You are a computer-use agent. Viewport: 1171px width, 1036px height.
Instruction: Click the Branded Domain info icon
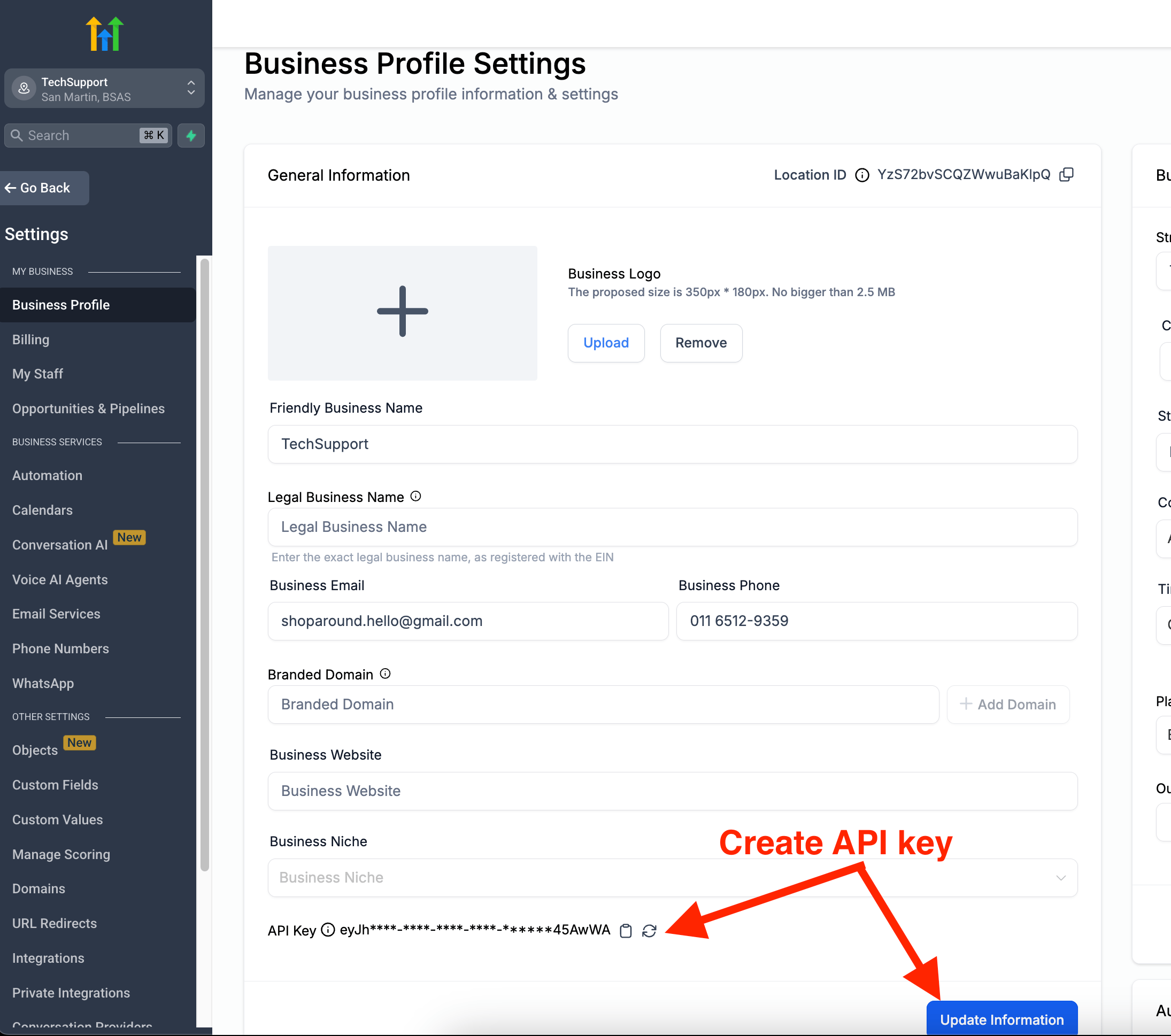point(386,674)
